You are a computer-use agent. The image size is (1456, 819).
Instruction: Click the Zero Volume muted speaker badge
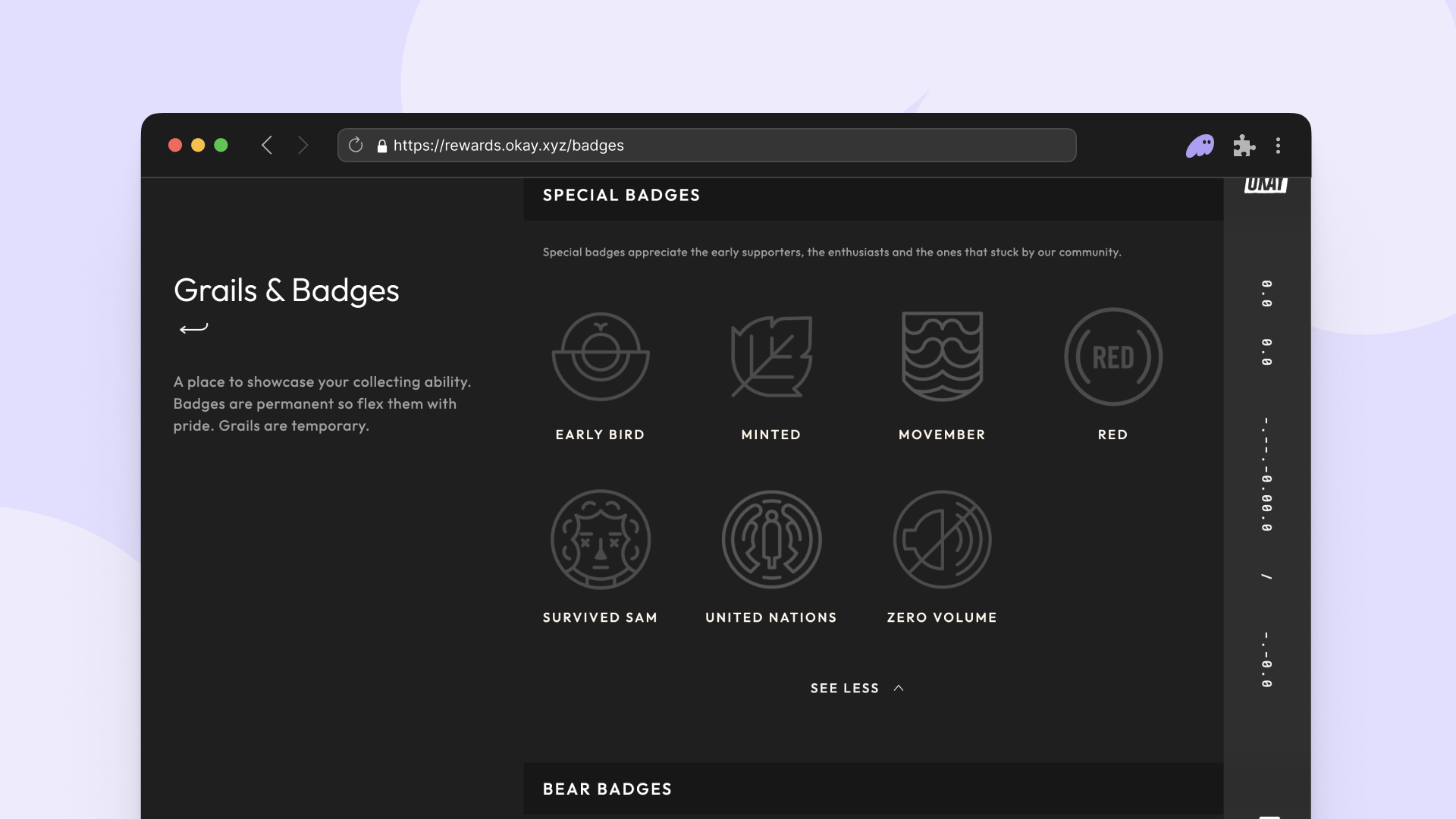[x=942, y=539]
